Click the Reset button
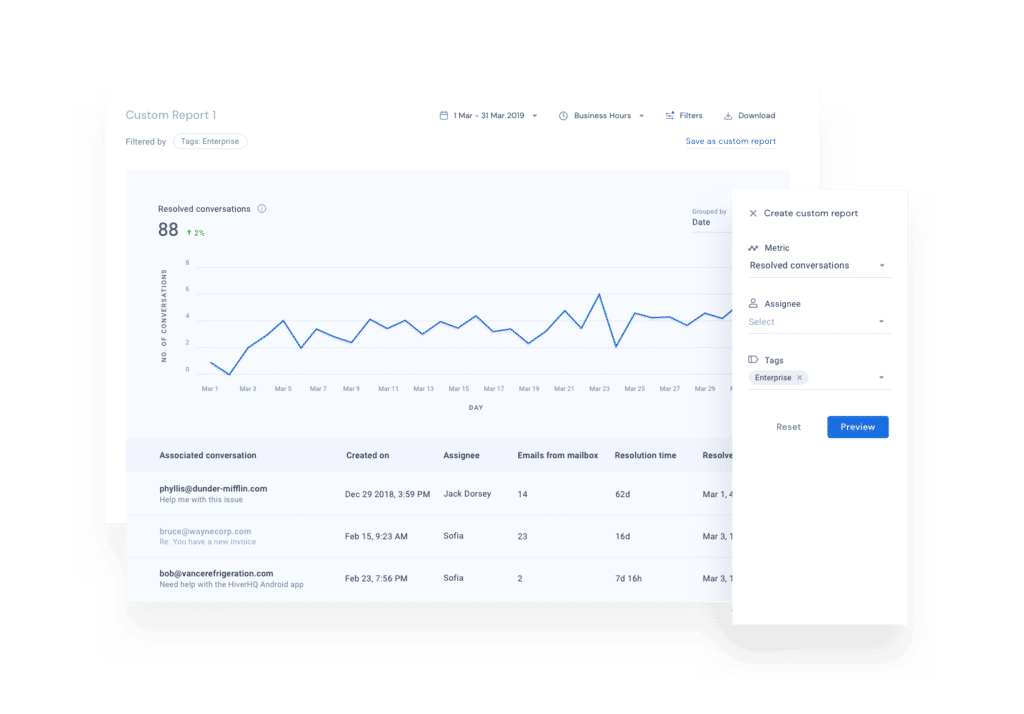1024x714 pixels. pos(788,427)
